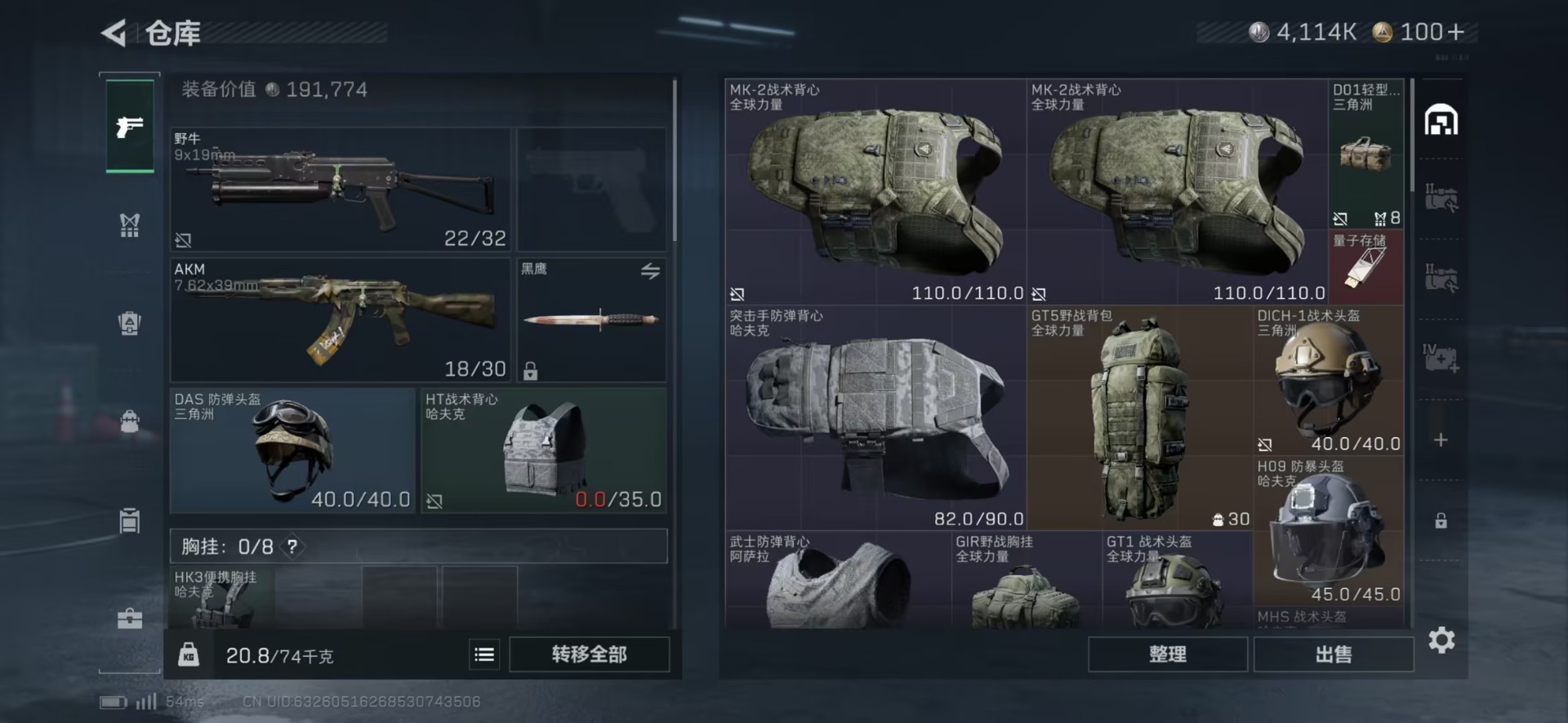This screenshot has width=1568, height=723.
Task: Select the weapons pistol tab in left sidebar
Action: [130, 127]
